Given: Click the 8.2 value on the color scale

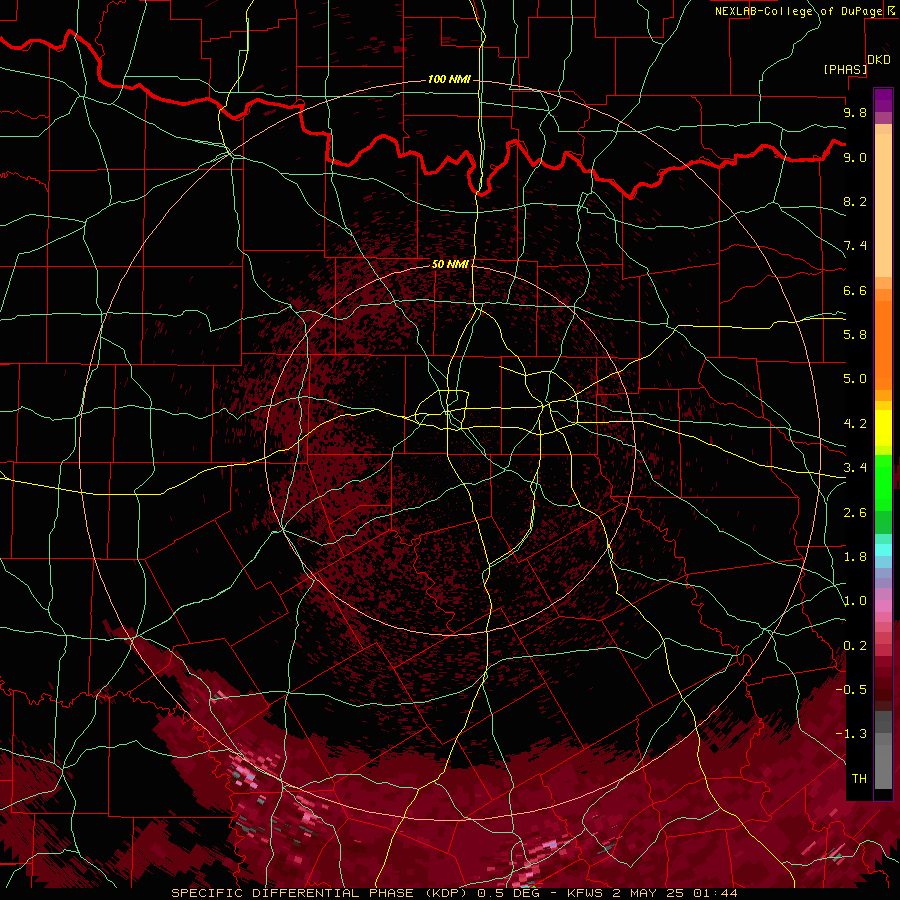Looking at the screenshot, I should coord(855,201).
